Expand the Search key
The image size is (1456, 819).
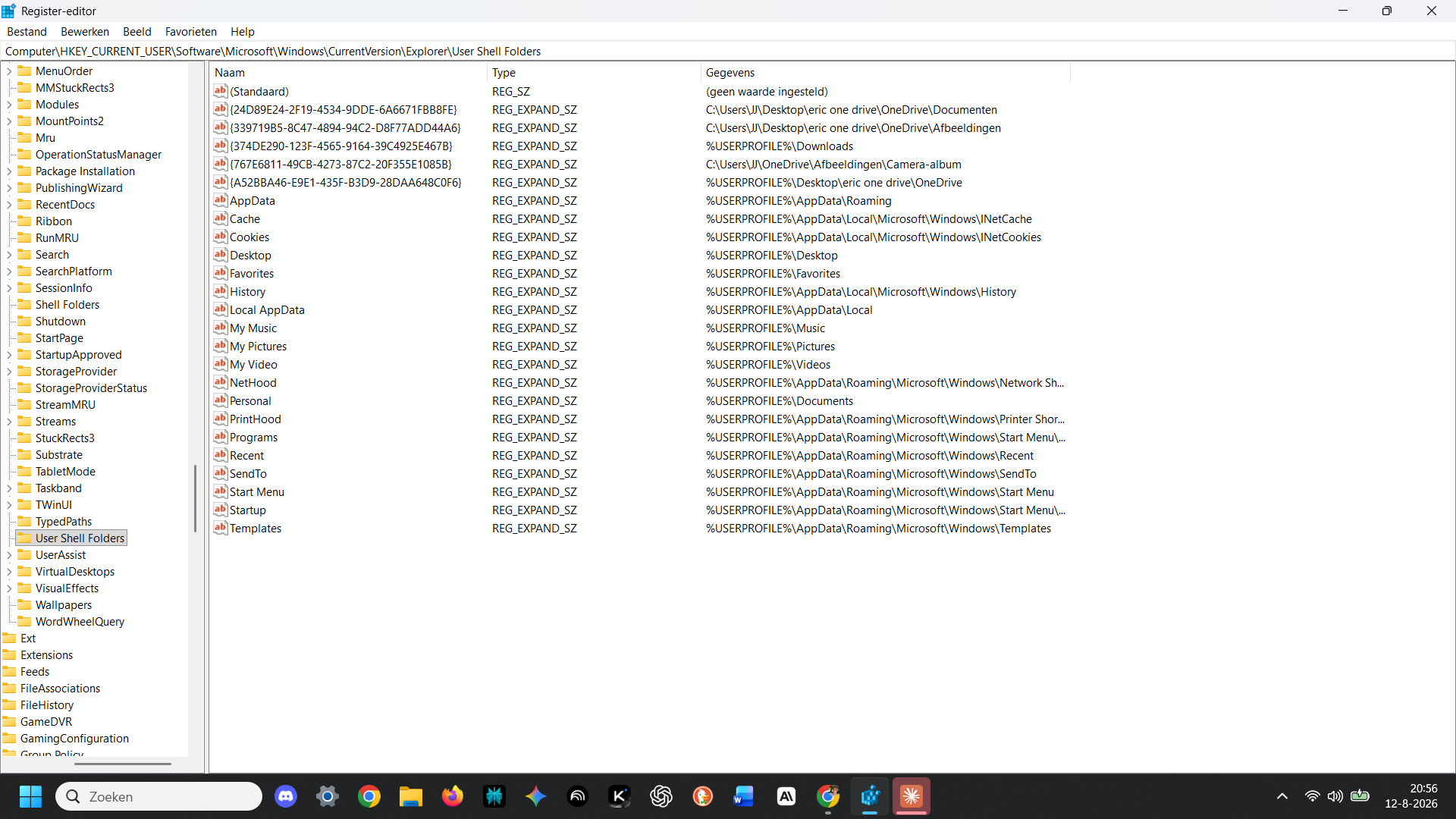[9, 255]
